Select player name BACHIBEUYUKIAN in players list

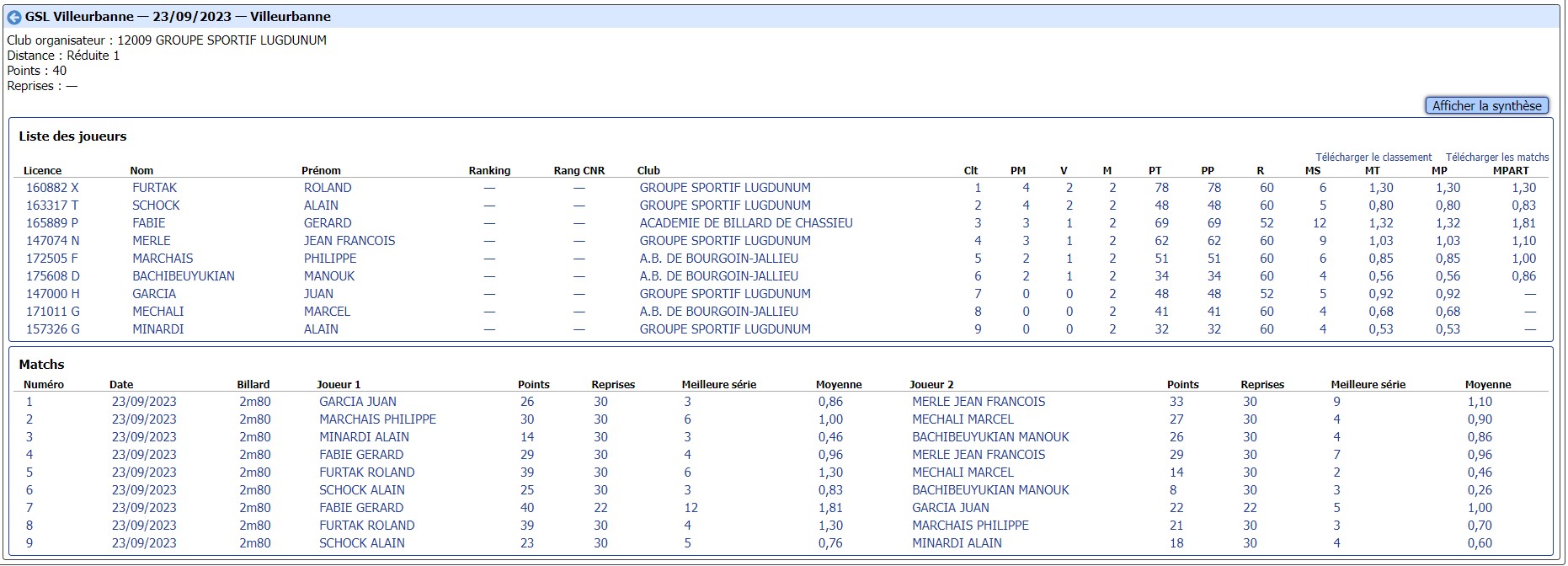click(184, 276)
